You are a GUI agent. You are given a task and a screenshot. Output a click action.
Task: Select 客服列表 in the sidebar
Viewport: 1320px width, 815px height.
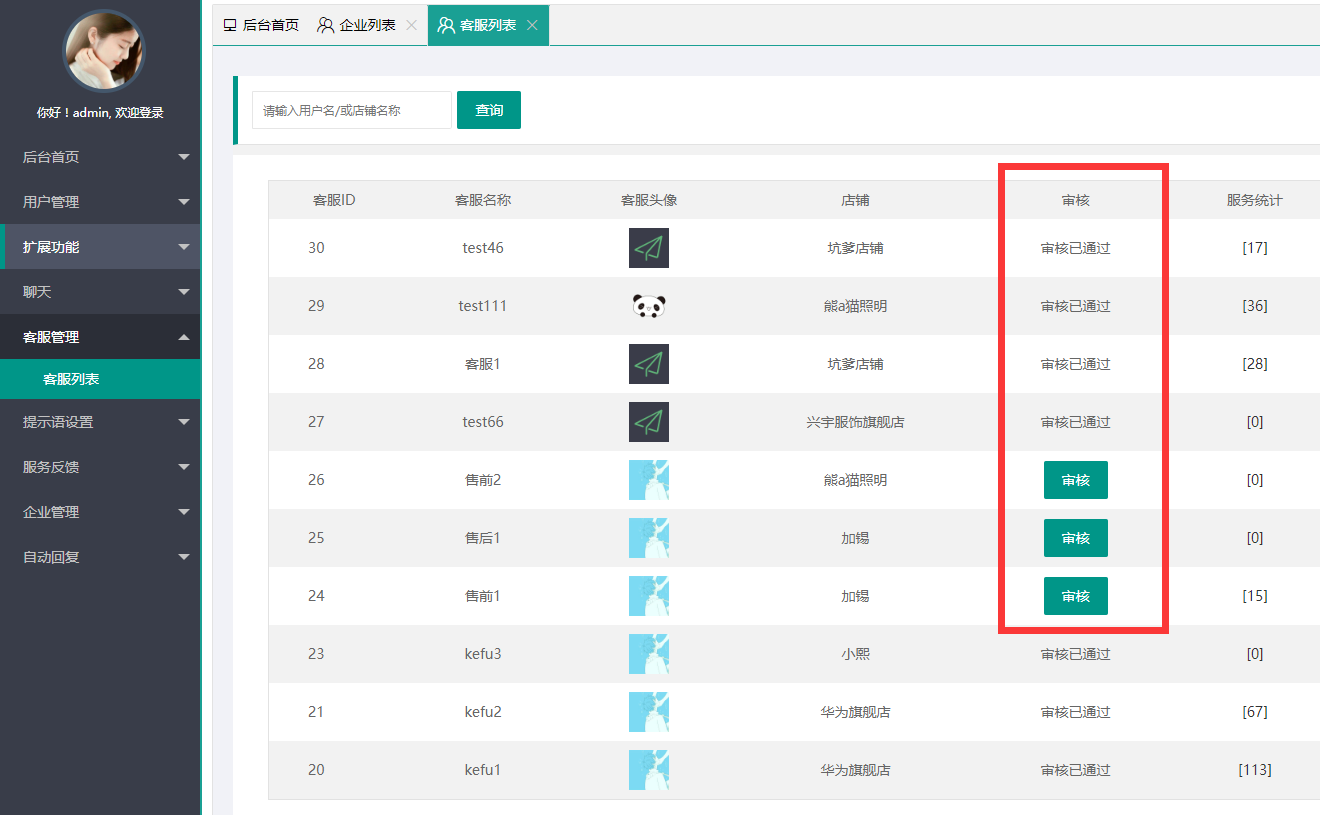pos(71,380)
